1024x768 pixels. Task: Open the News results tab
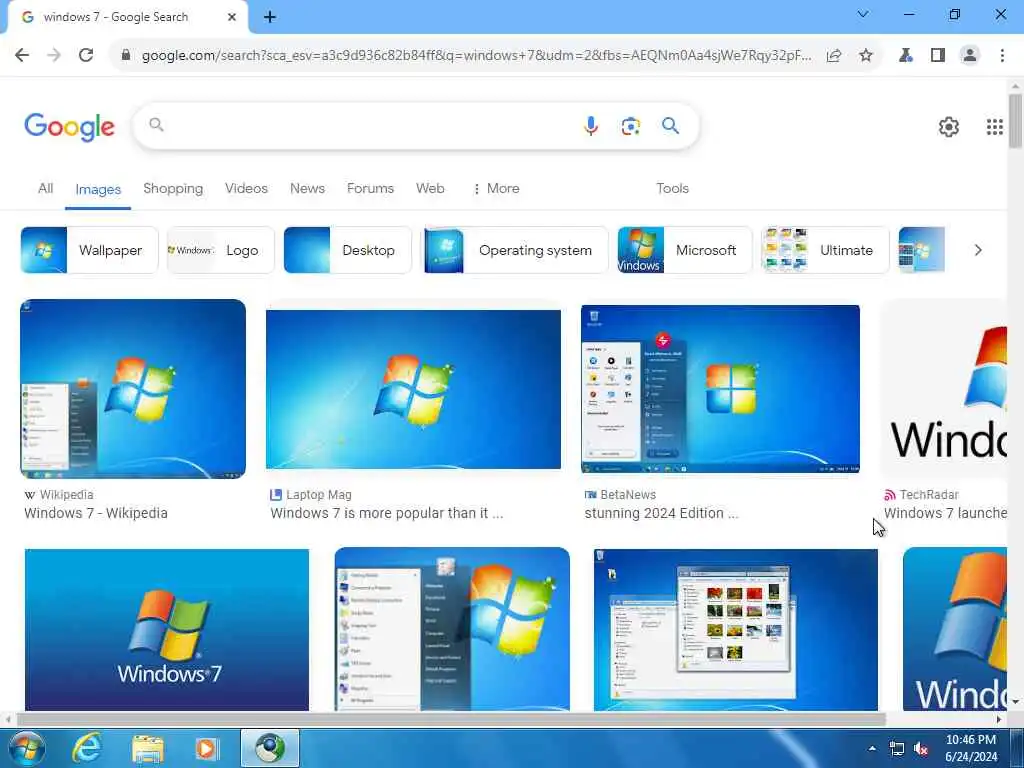(307, 189)
